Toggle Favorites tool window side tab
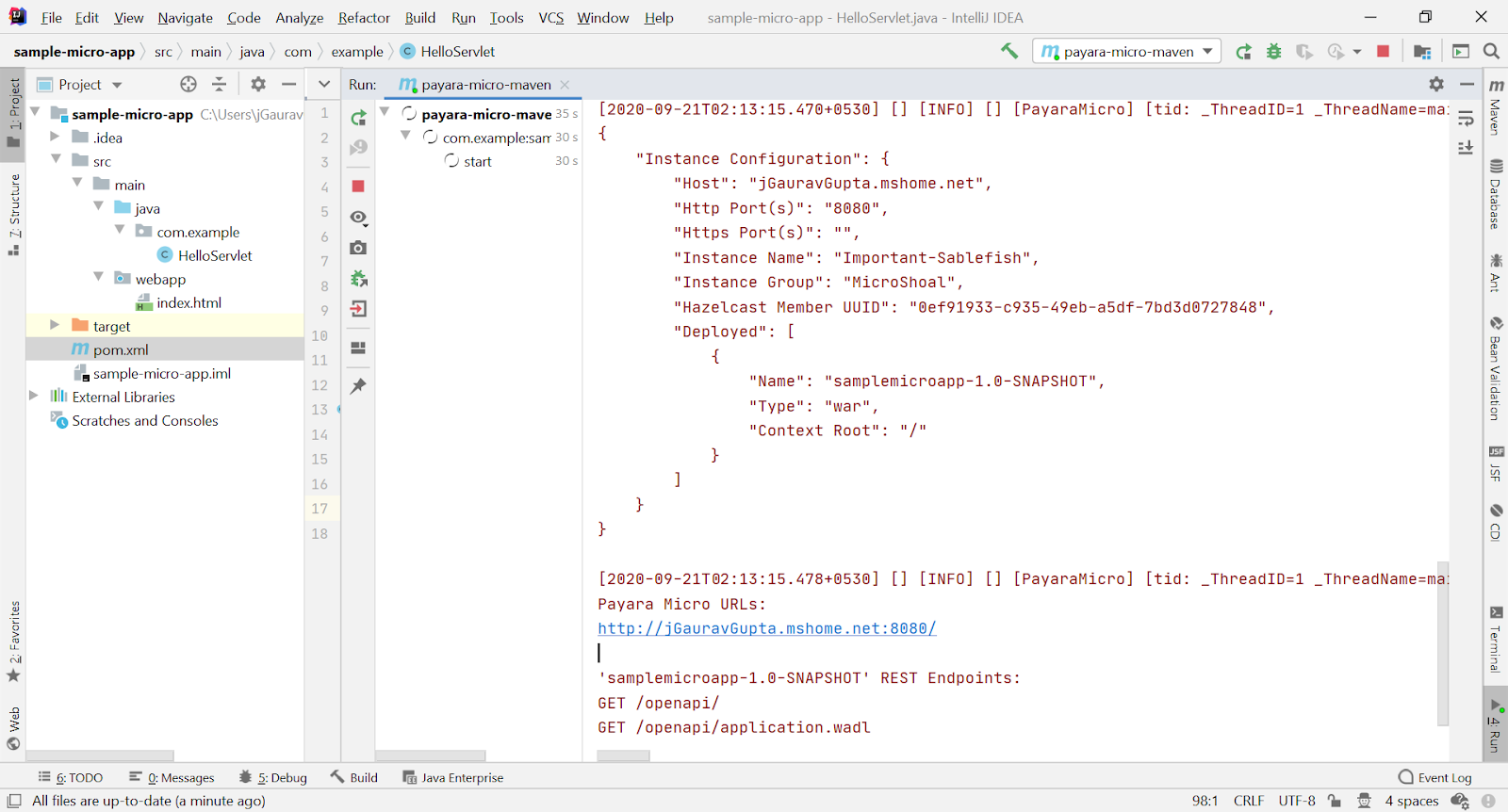This screenshot has height=812, width=1508. click(x=13, y=641)
